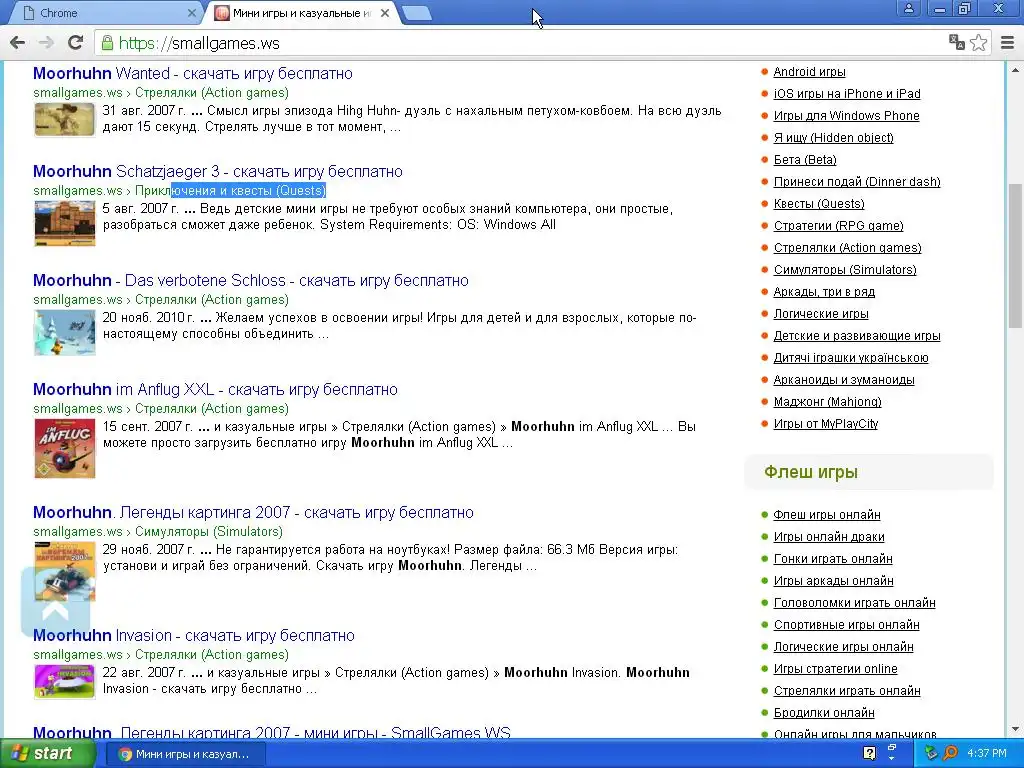The image size is (1024, 768).
Task: Open Бродилки онлайн link
Action: click(x=824, y=712)
